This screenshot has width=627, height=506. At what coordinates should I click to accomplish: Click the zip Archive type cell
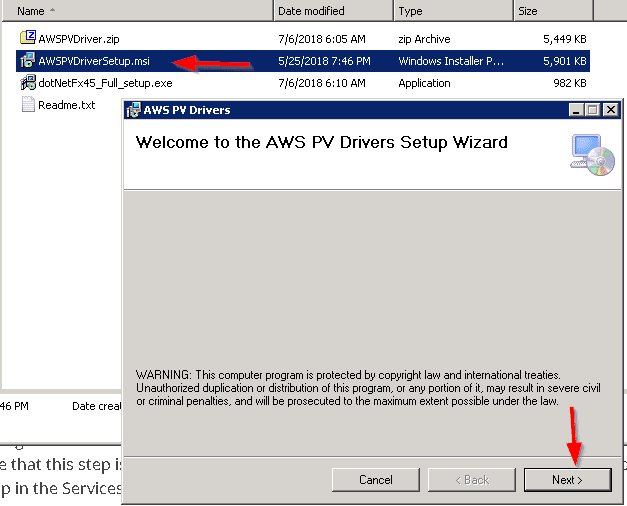click(424, 39)
